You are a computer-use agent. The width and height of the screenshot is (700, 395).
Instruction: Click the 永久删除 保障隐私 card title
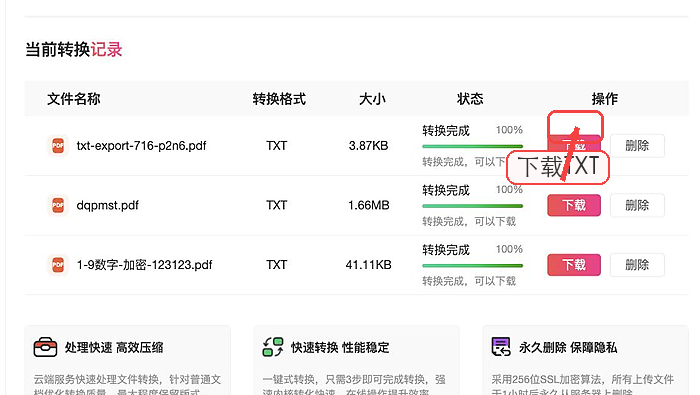point(568,347)
